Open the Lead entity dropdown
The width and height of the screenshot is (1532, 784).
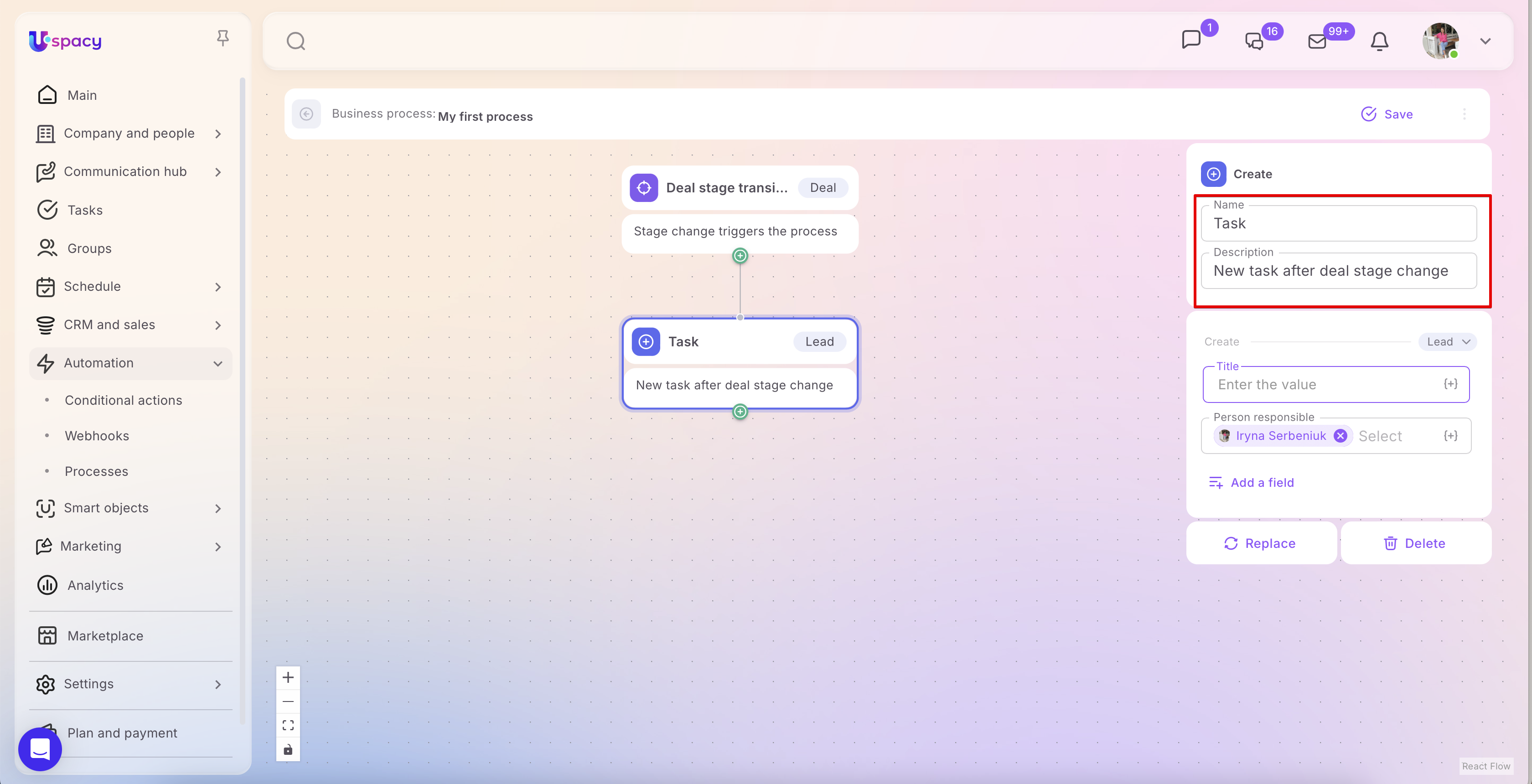point(1448,341)
